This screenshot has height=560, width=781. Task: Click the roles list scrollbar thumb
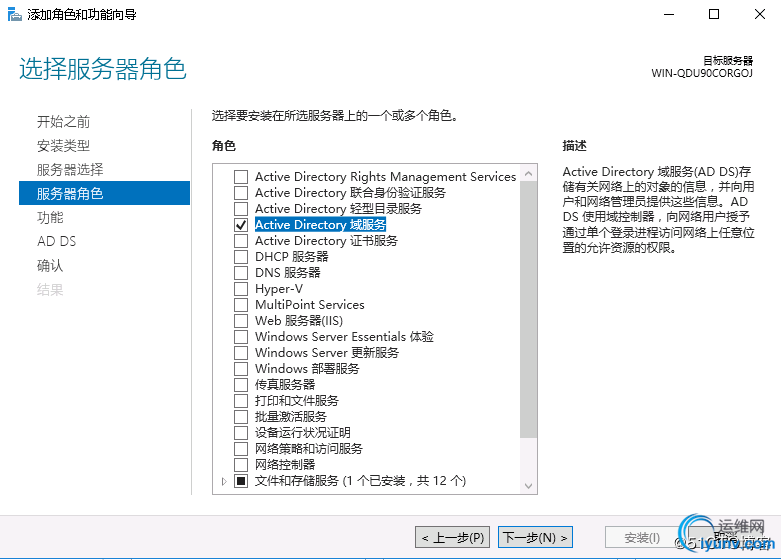(528, 310)
